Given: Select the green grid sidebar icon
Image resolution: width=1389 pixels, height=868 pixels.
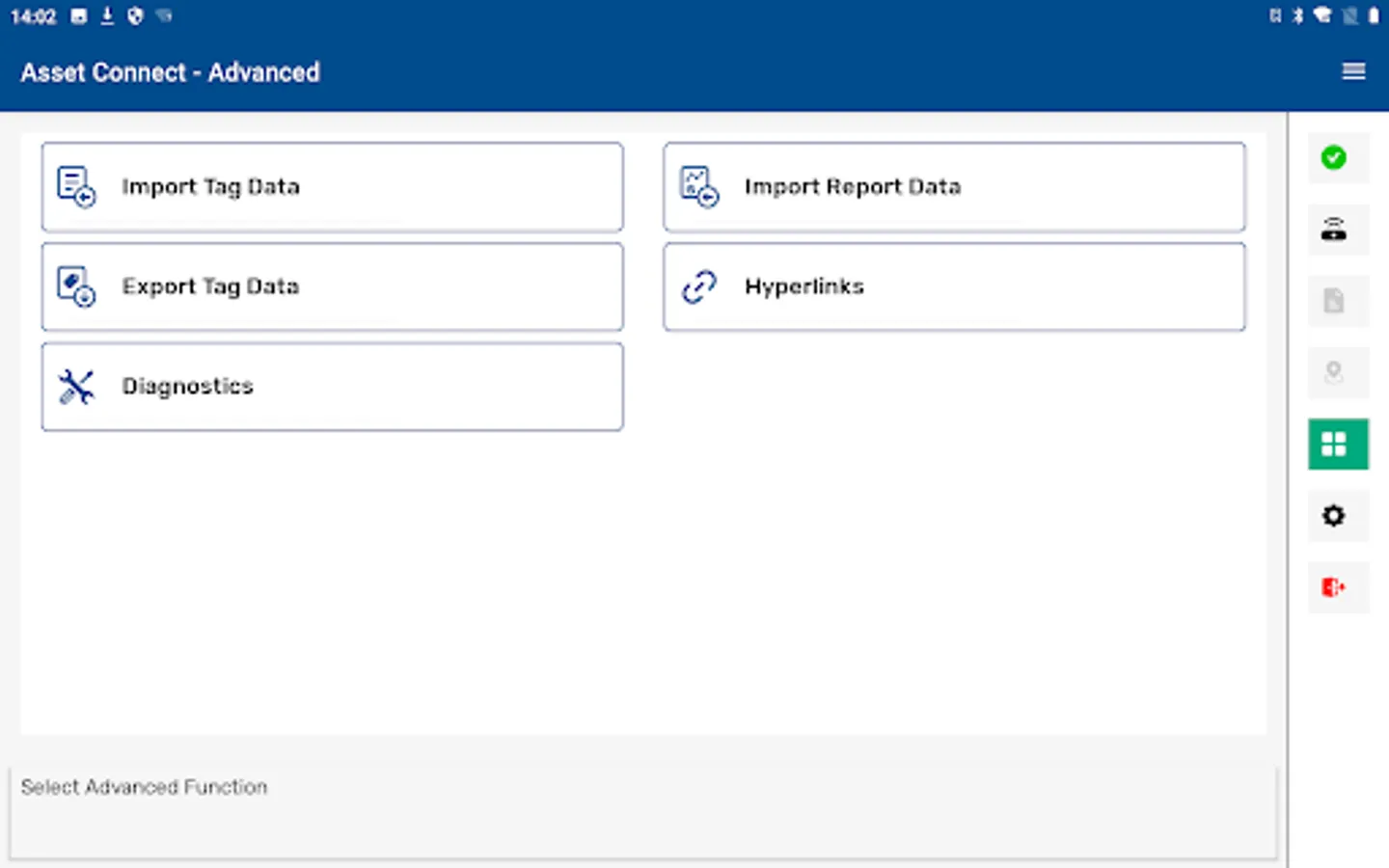Looking at the screenshot, I should coord(1337,444).
